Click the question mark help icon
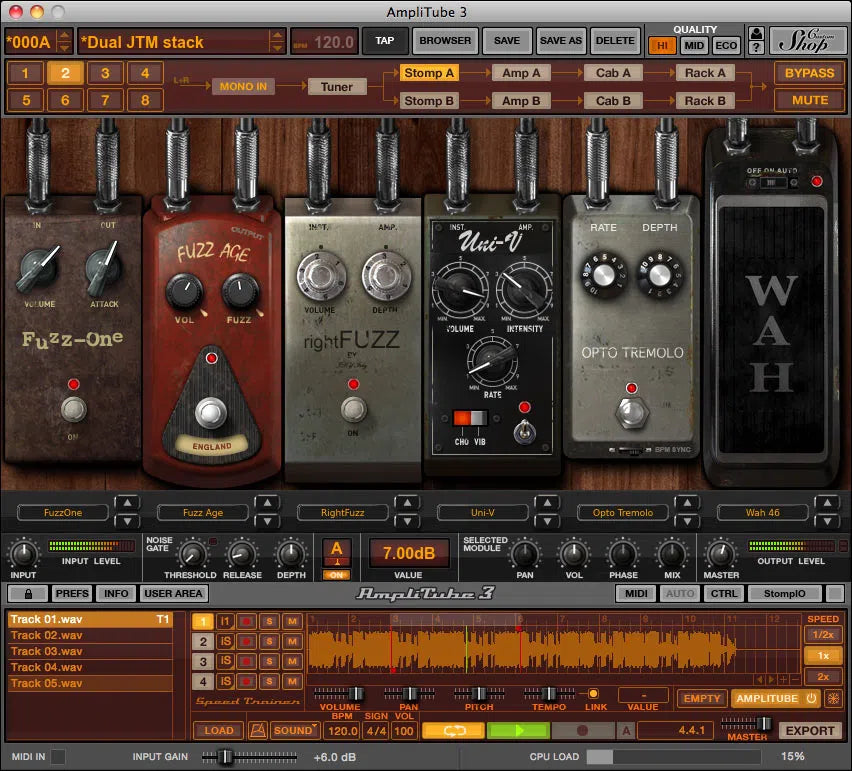The image size is (852, 771). coord(756,48)
